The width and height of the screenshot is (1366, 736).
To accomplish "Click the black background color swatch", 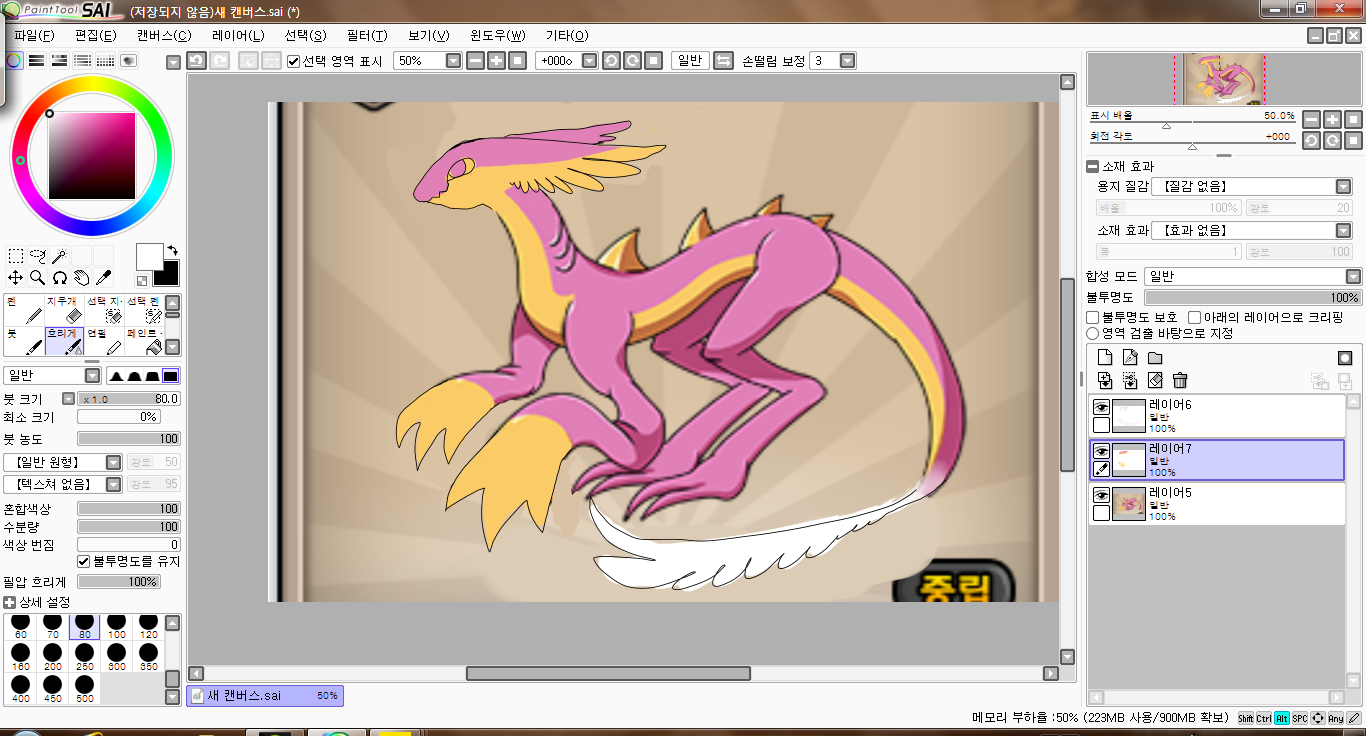I will (x=166, y=272).
